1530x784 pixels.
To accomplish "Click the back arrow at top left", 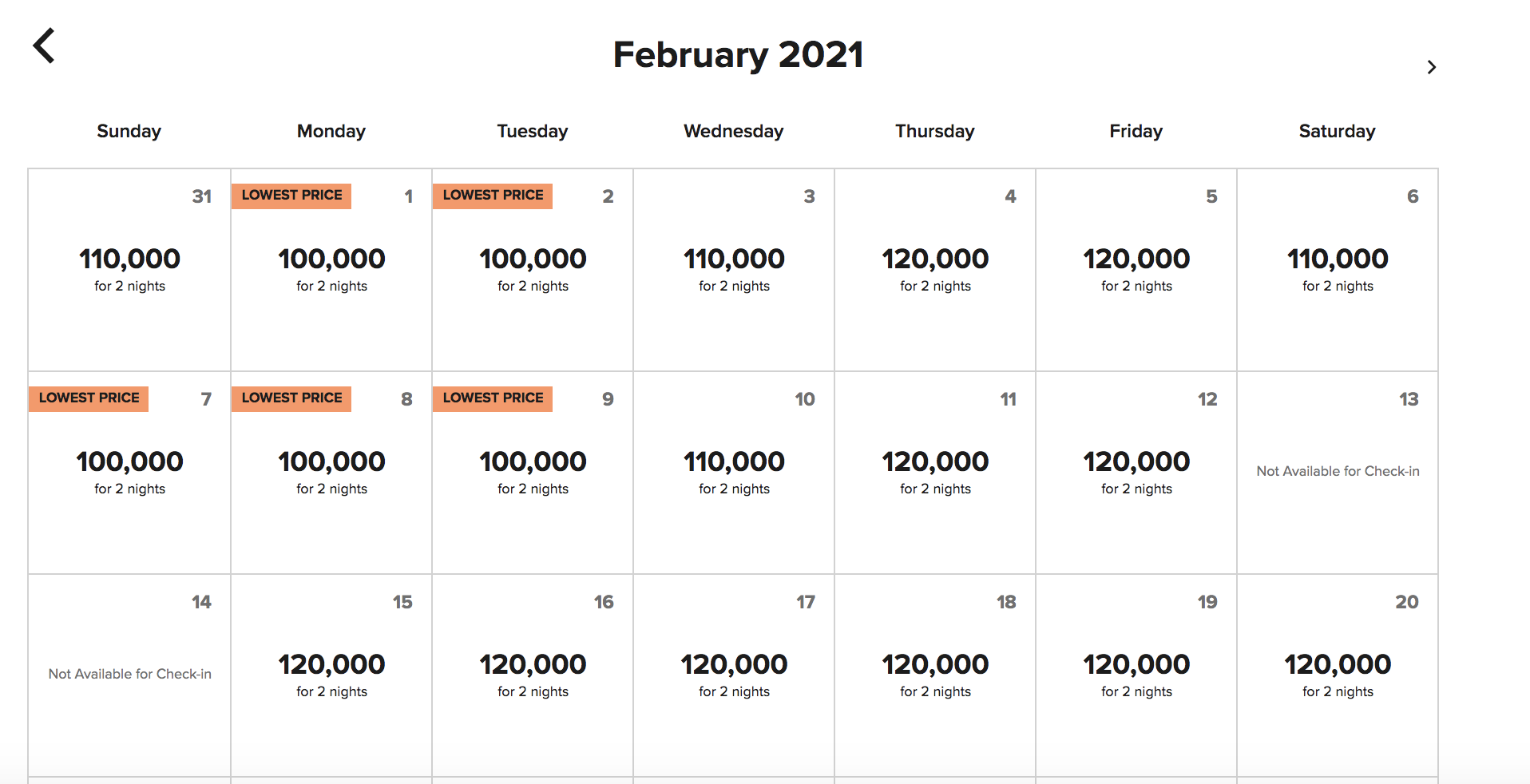I will point(44,46).
